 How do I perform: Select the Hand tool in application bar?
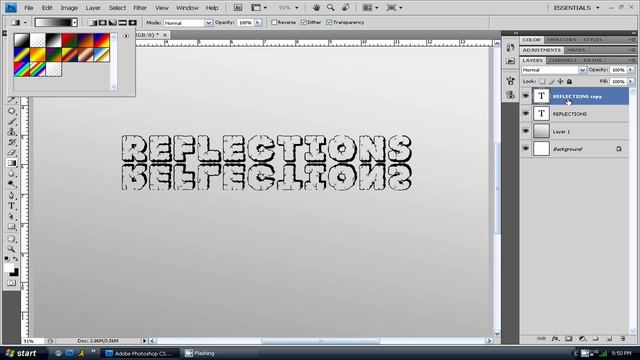(316, 8)
